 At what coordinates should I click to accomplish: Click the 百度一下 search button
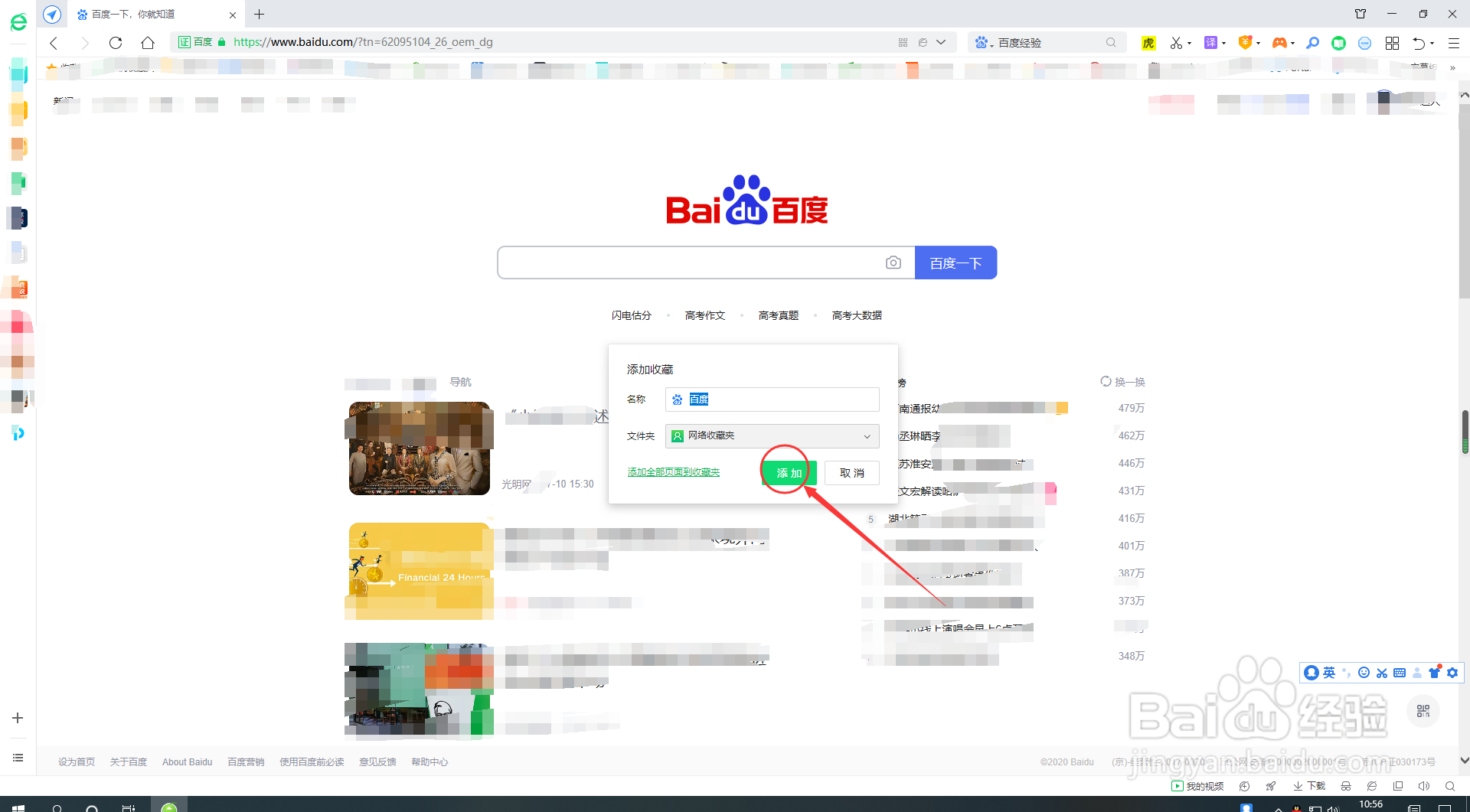(955, 263)
